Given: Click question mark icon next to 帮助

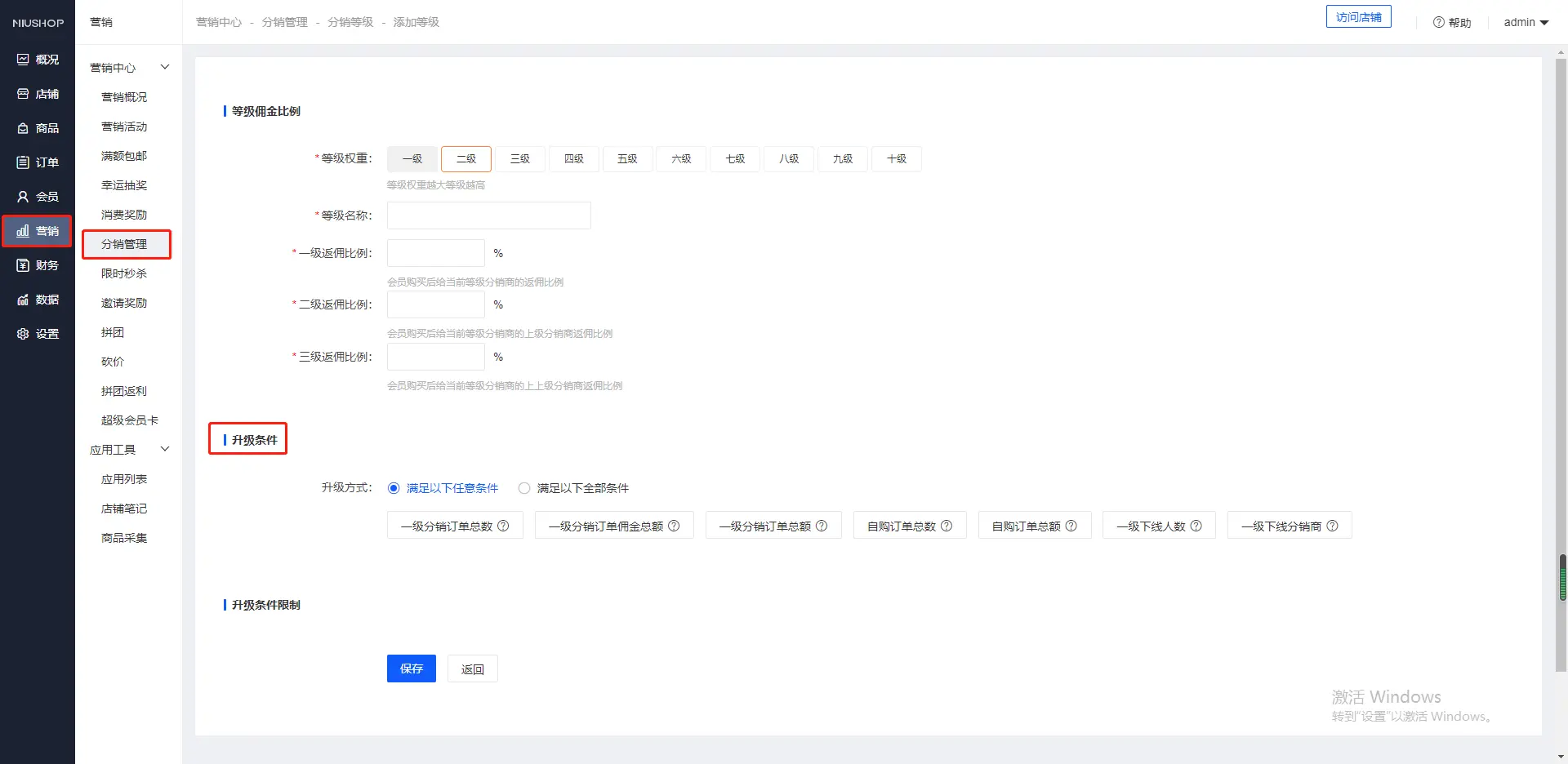Looking at the screenshot, I should 1438,23.
